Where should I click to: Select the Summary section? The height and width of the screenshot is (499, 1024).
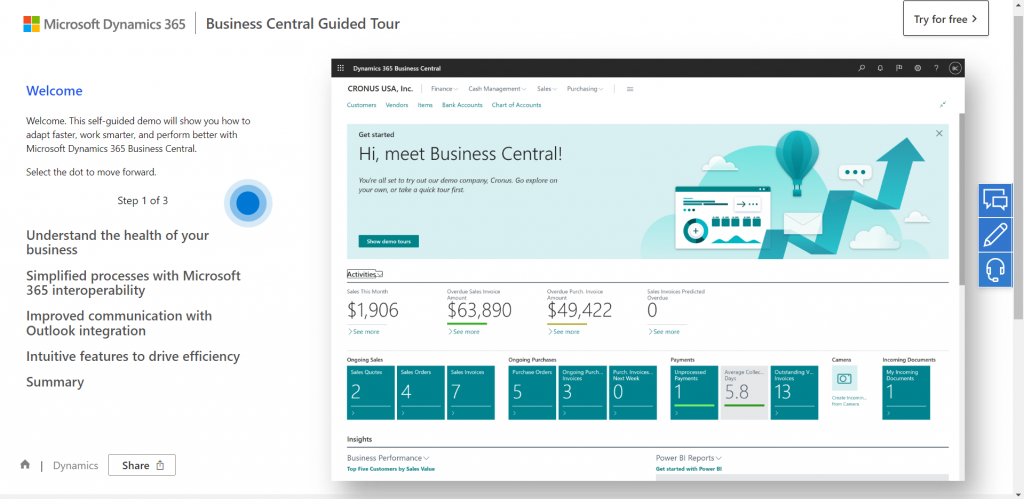tap(55, 382)
